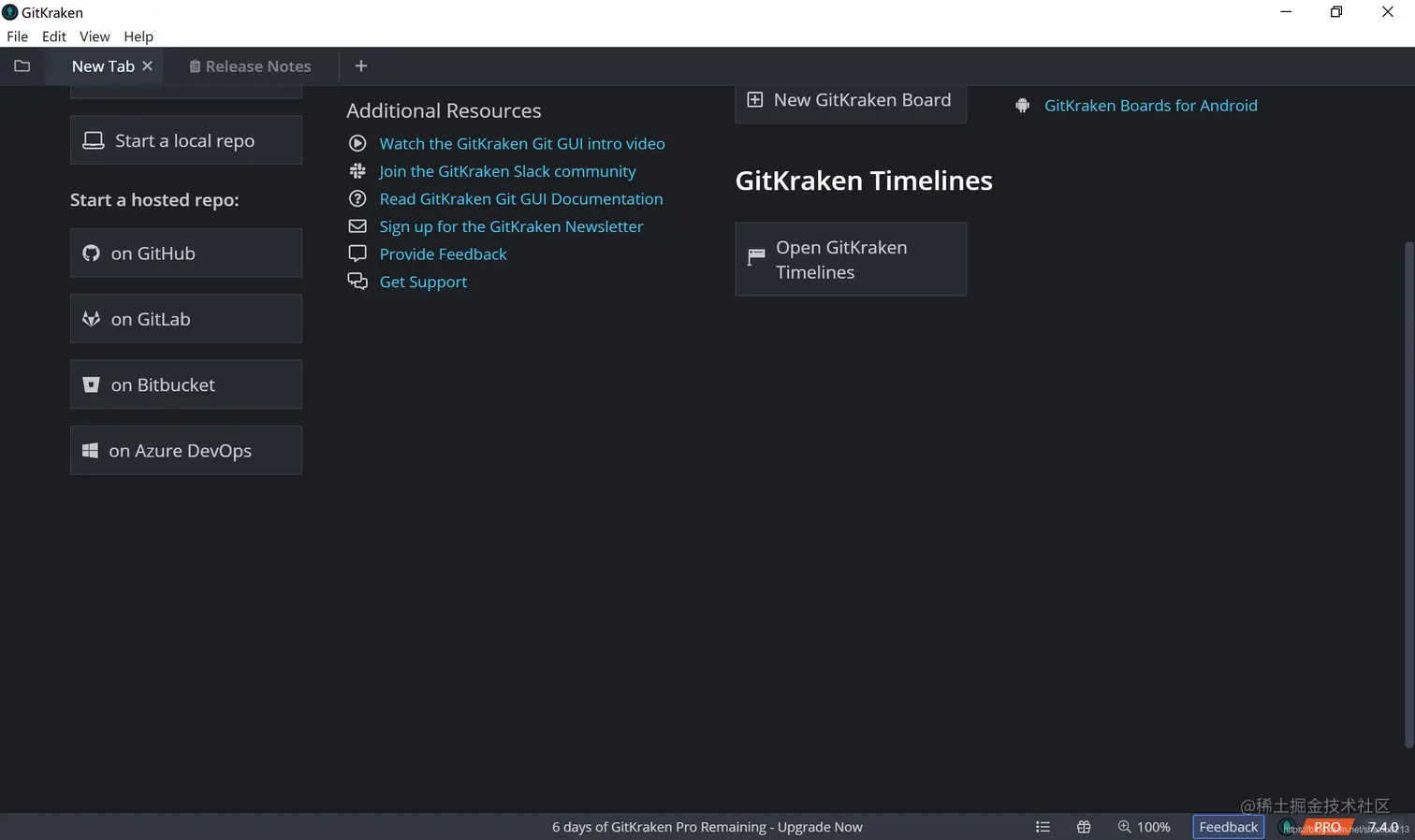
Task: Open Read GitKraken Git GUI Documentation link
Action: pos(521,199)
